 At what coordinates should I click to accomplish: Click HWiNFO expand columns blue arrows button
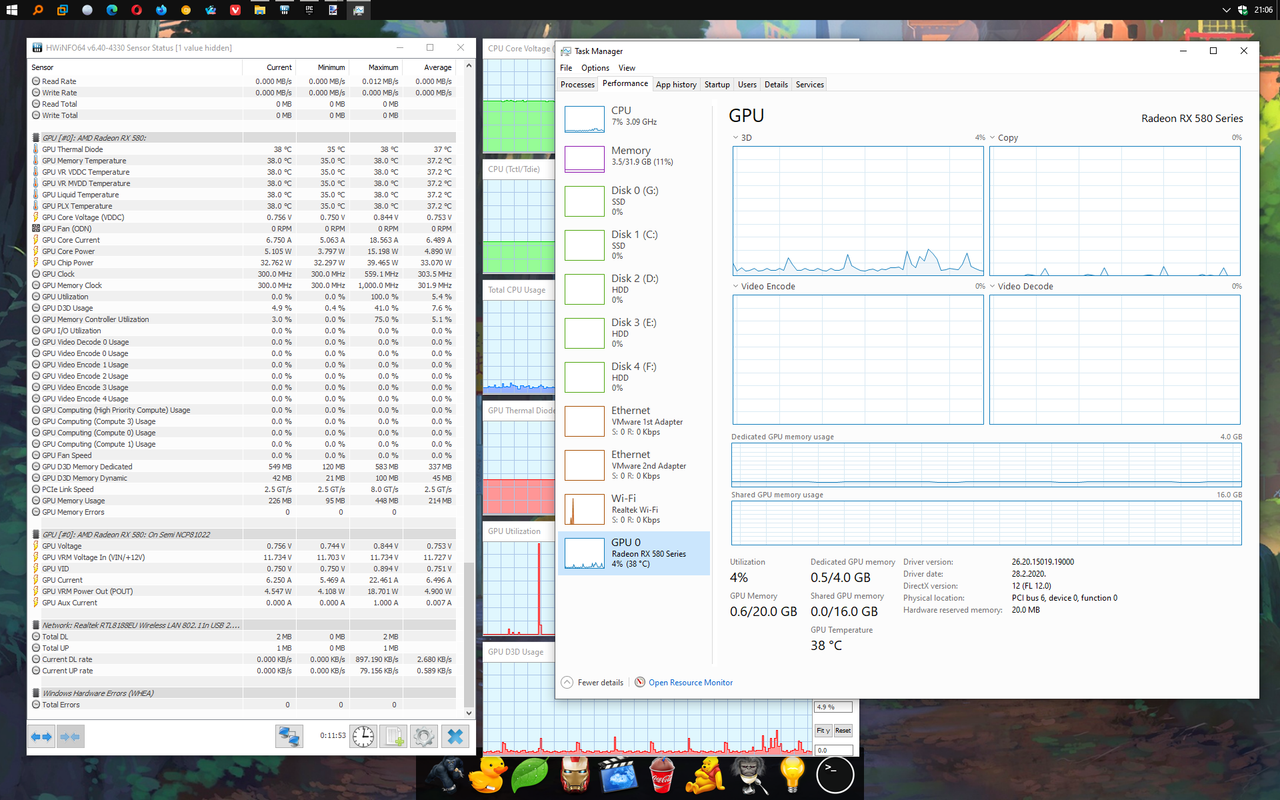[42, 737]
